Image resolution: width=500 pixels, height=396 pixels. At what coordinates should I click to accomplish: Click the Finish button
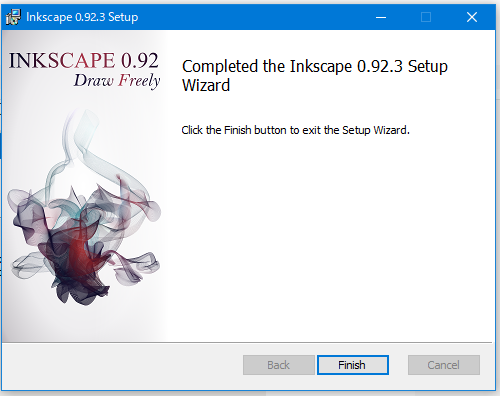tap(353, 365)
